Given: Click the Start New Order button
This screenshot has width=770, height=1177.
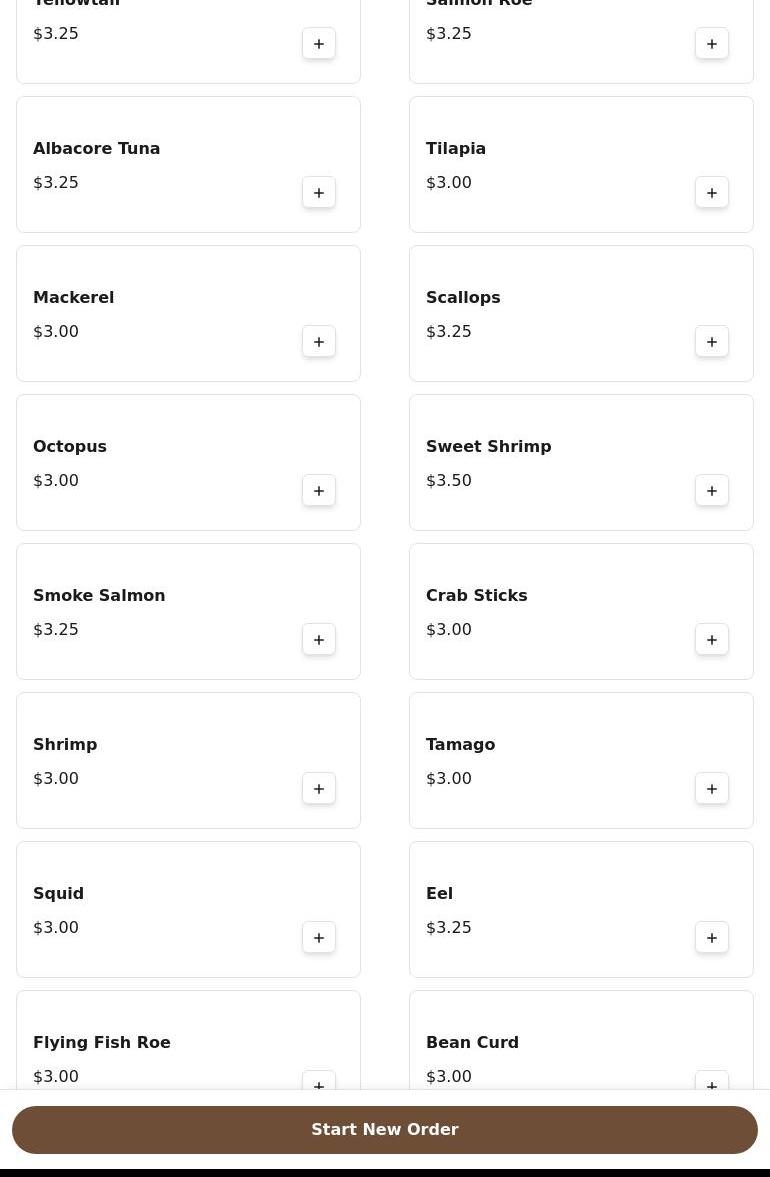Looking at the screenshot, I should click(x=385, y=1130).
